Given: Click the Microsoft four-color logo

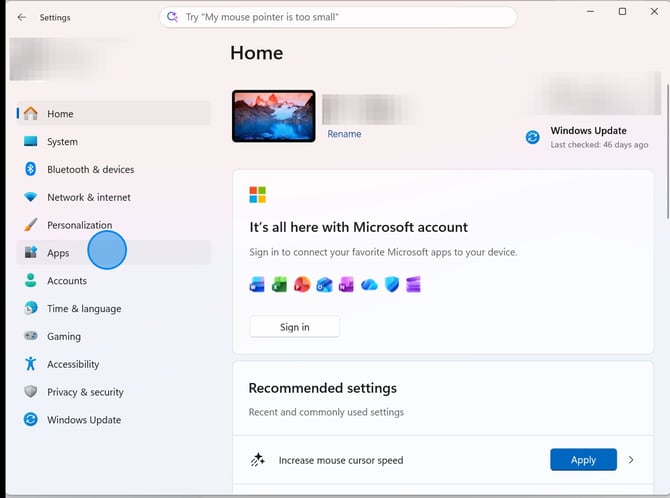Looking at the screenshot, I should (258, 194).
